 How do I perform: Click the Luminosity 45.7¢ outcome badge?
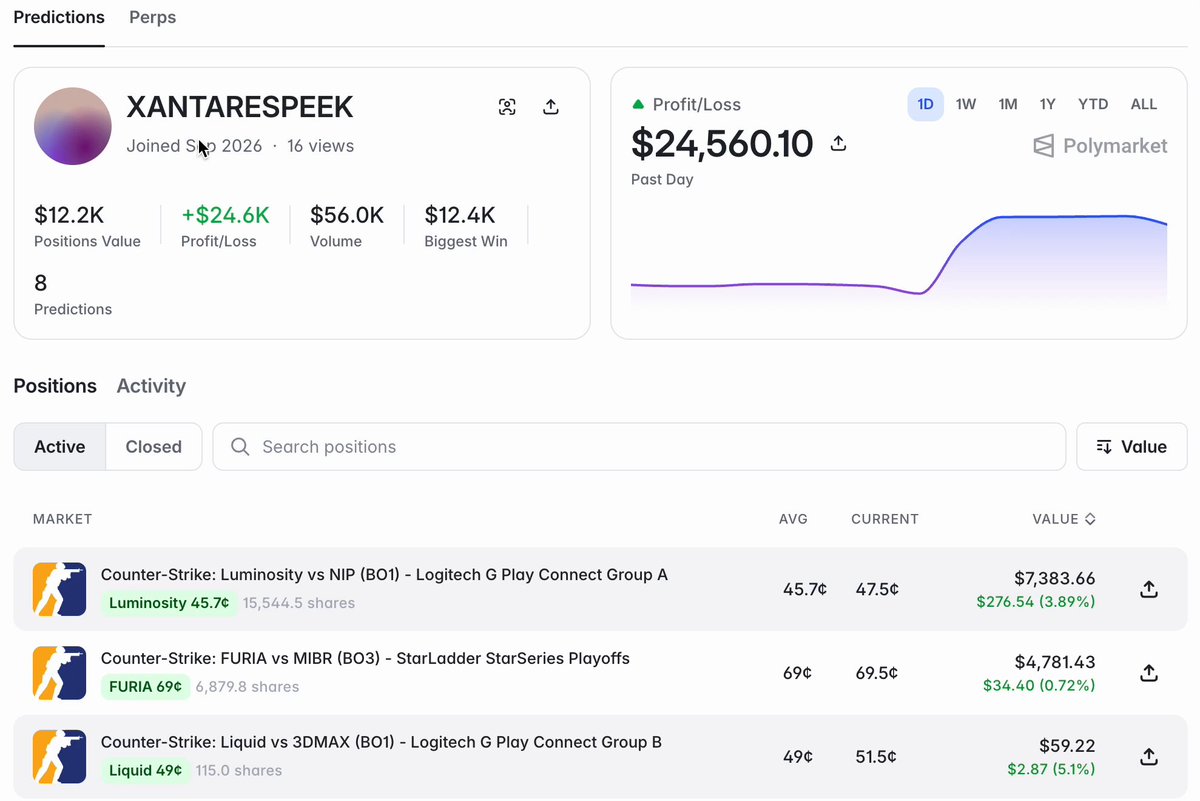[x=169, y=603]
